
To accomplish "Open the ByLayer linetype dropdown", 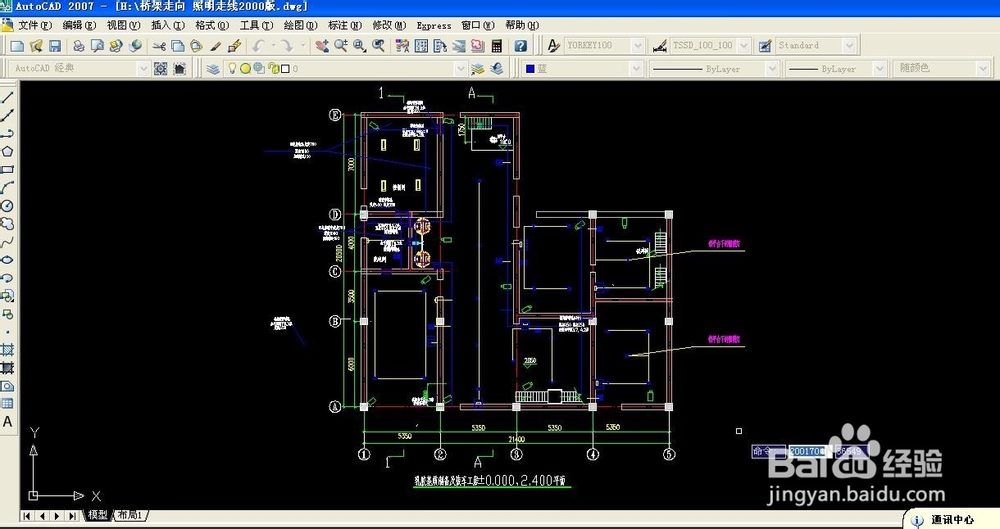I will click(x=772, y=68).
